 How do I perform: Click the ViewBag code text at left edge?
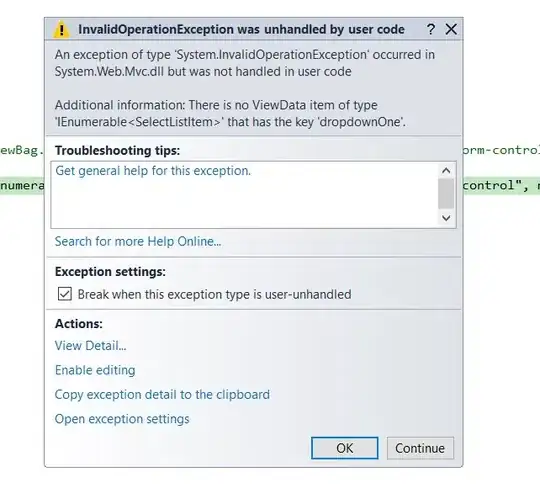tap(22, 150)
